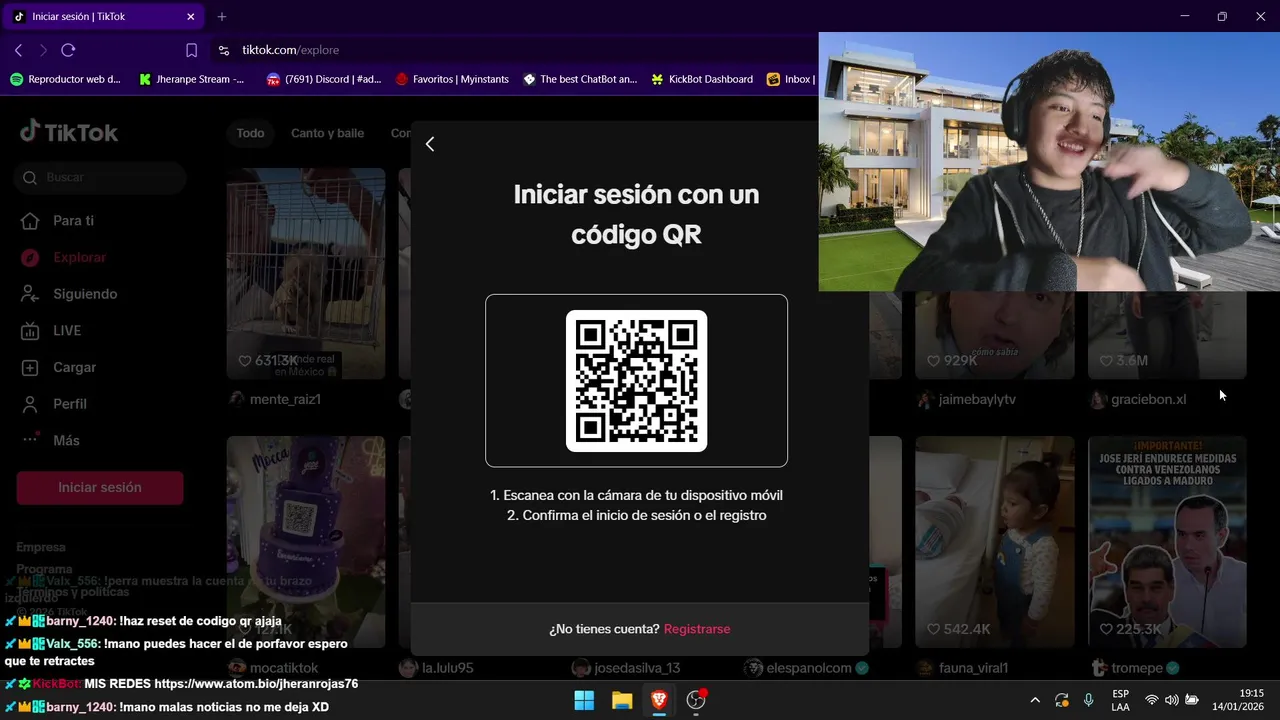Open Brave browser taskbar icon
This screenshot has width=1280, height=720.
pyautogui.click(x=659, y=700)
